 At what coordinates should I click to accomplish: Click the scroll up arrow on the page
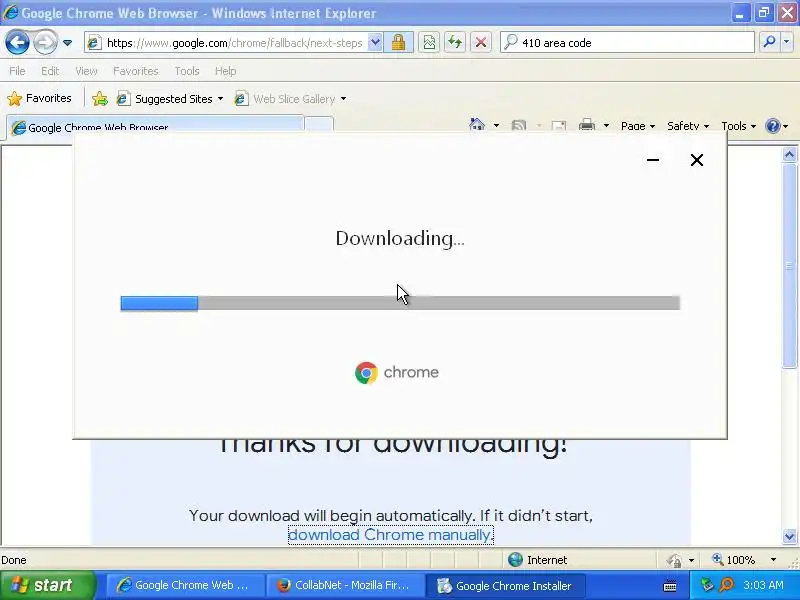tap(789, 155)
